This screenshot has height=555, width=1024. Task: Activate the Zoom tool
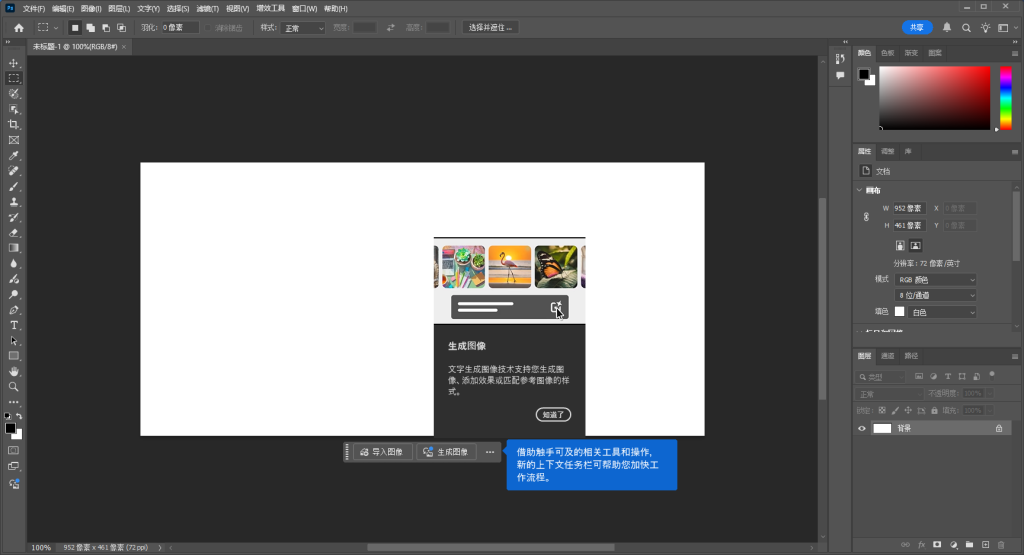14,386
